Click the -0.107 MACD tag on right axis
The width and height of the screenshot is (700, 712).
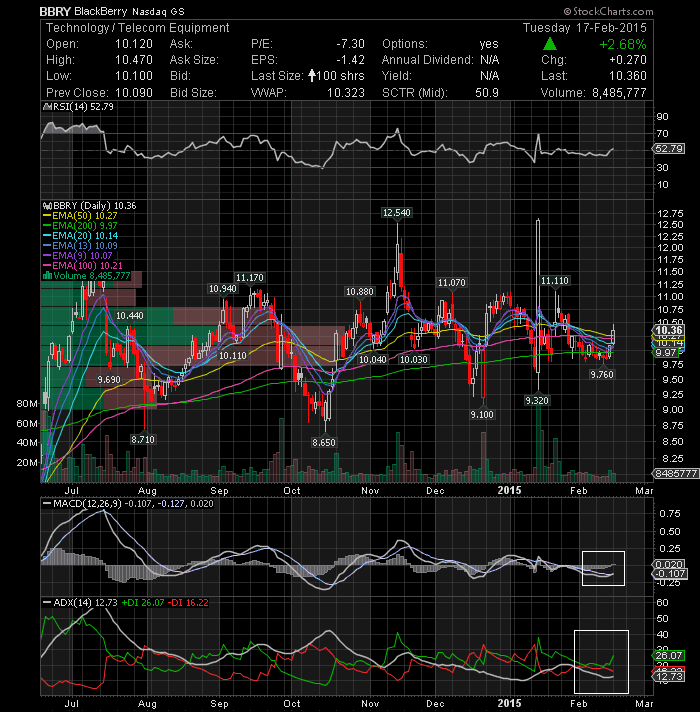tap(670, 574)
